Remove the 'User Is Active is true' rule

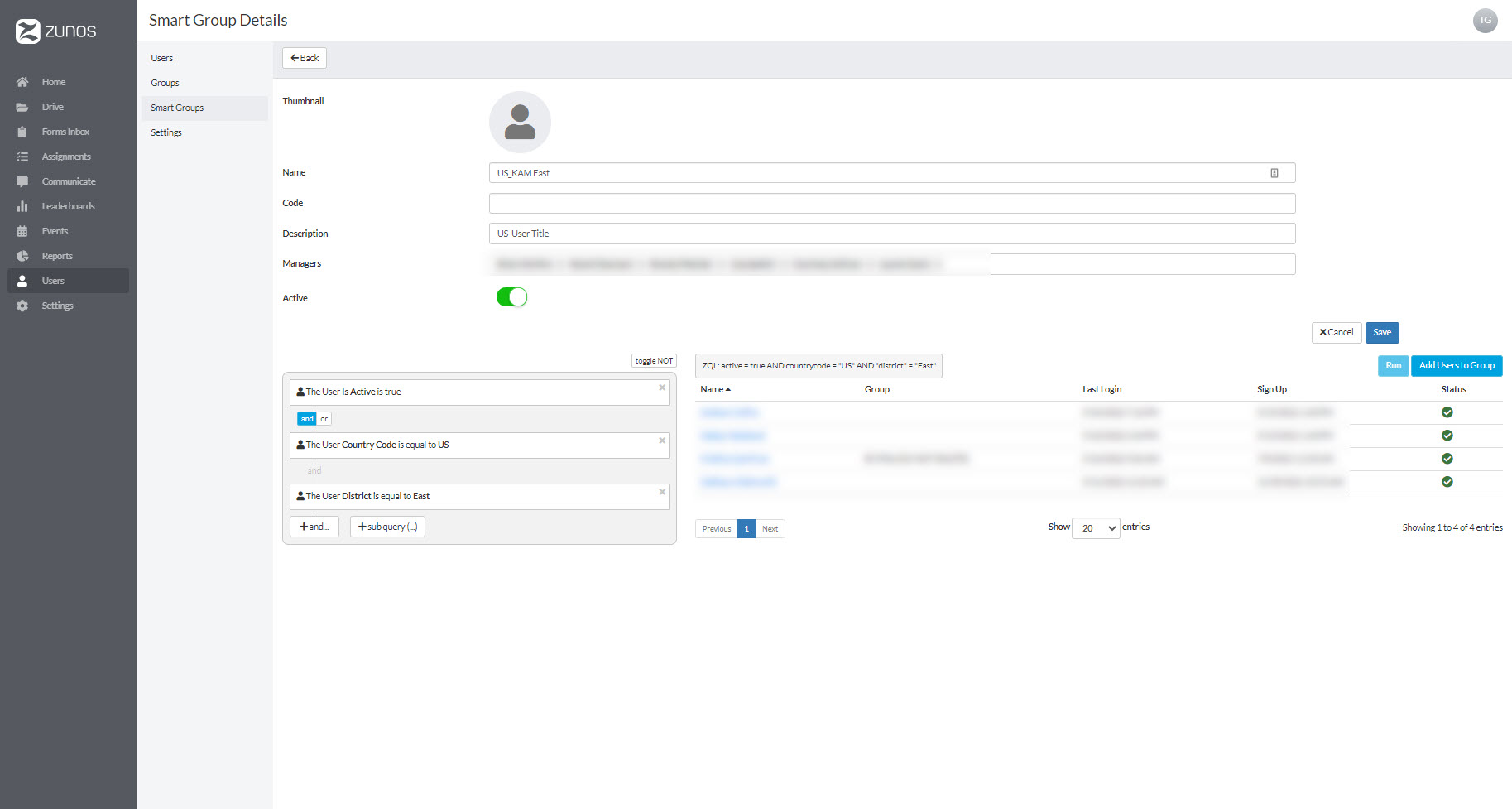662,388
